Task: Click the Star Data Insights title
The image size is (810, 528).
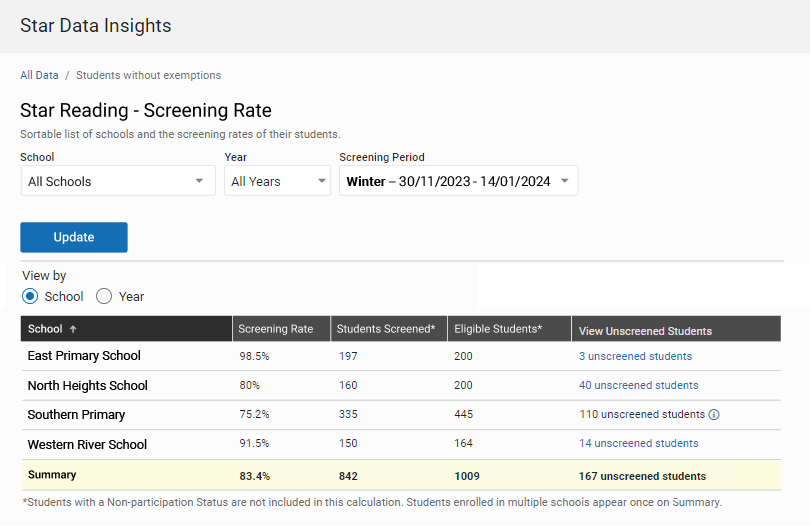Action: 96,26
